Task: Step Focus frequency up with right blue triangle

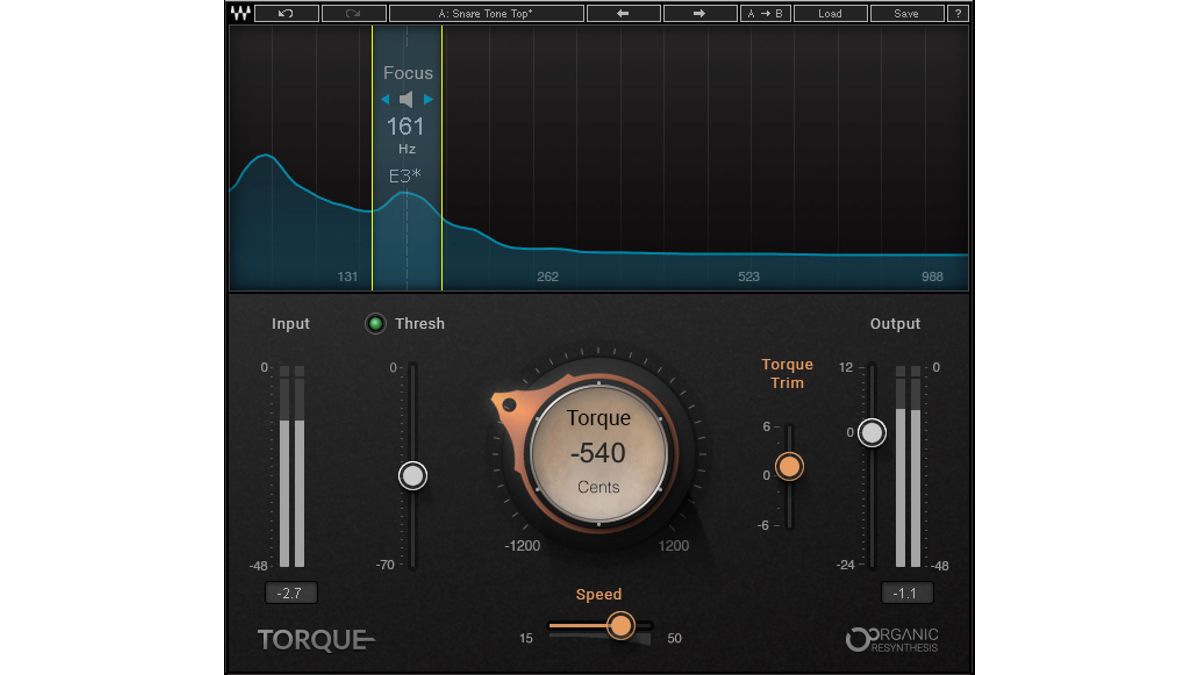Action: pos(428,99)
